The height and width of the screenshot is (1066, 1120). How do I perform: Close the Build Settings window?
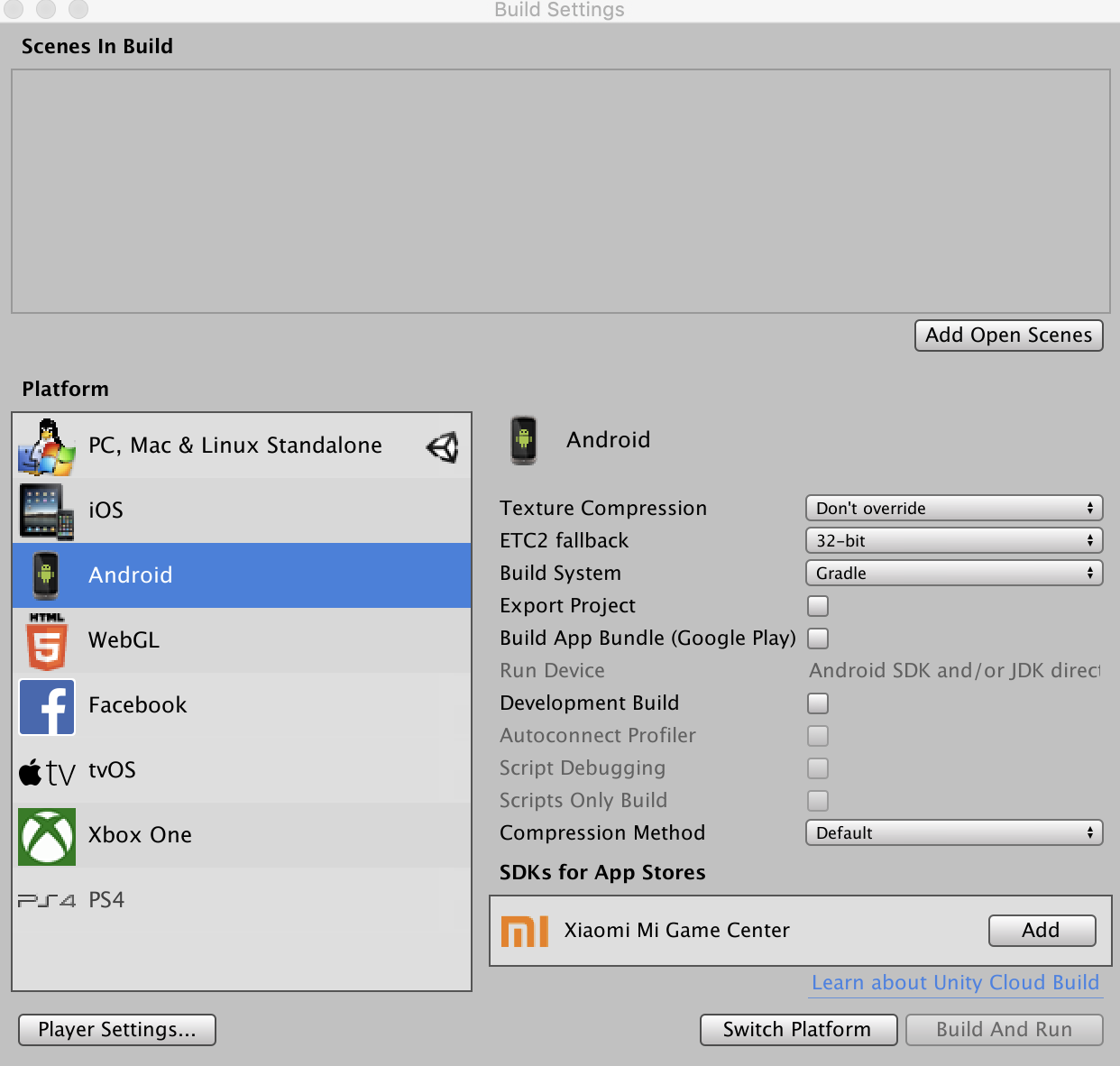[x=15, y=10]
